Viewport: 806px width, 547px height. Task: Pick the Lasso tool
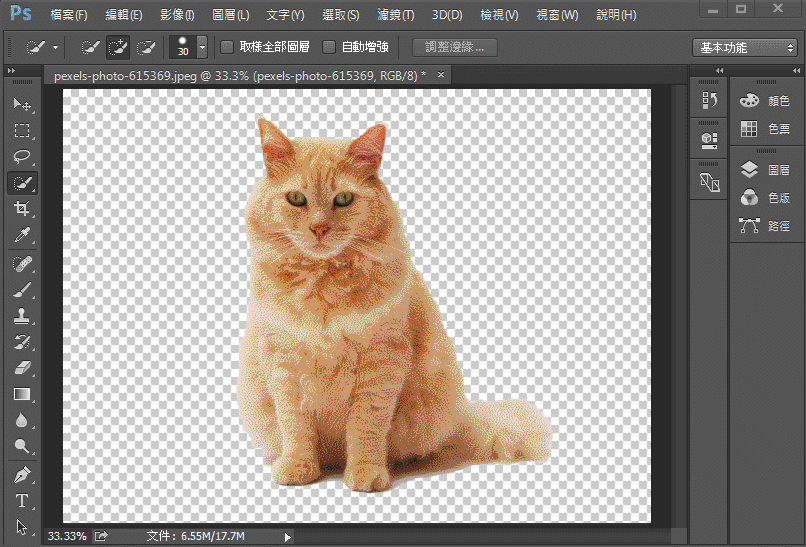tap(22, 156)
